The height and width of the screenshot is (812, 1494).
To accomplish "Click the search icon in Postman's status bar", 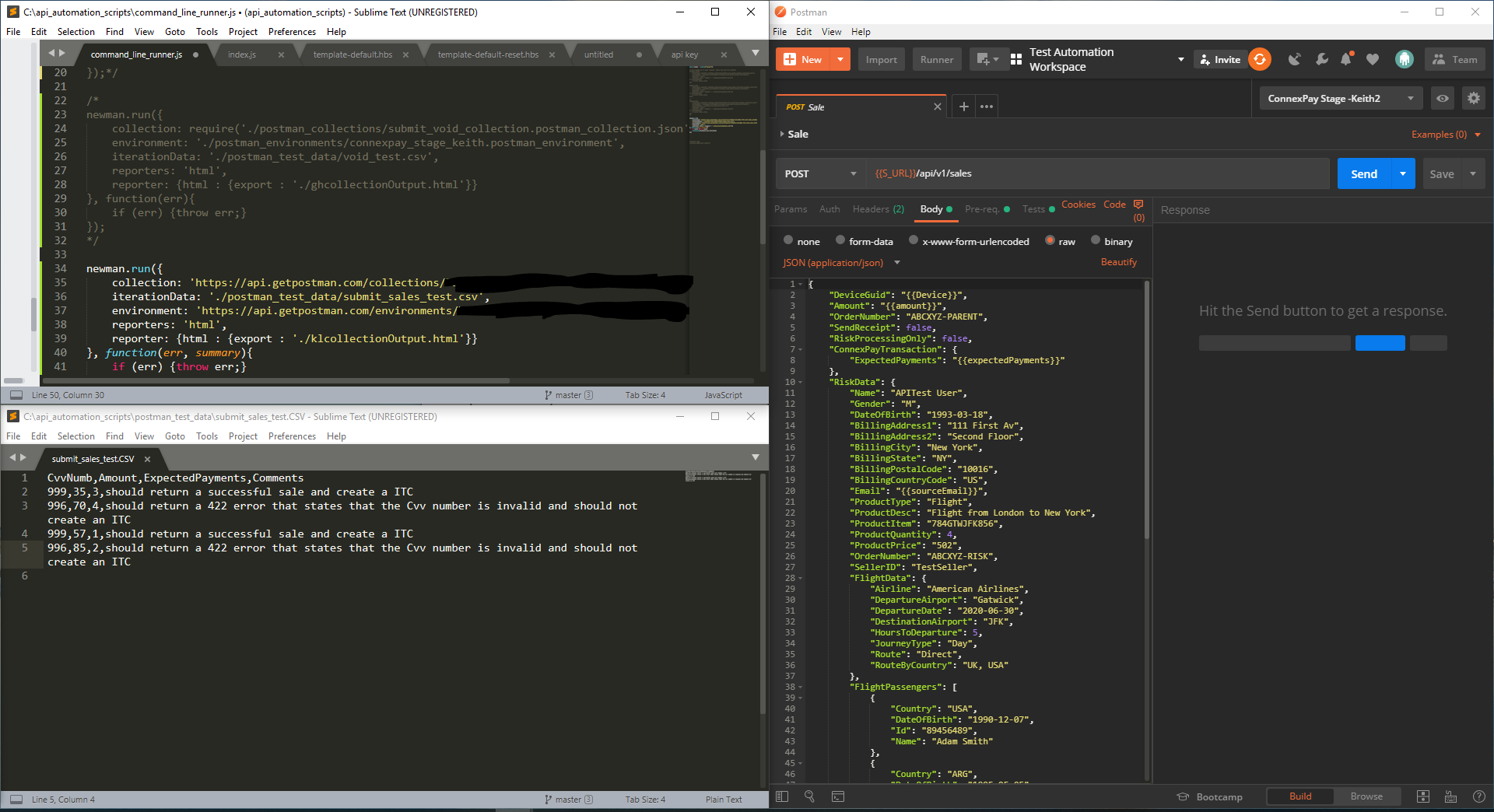I will (x=809, y=796).
